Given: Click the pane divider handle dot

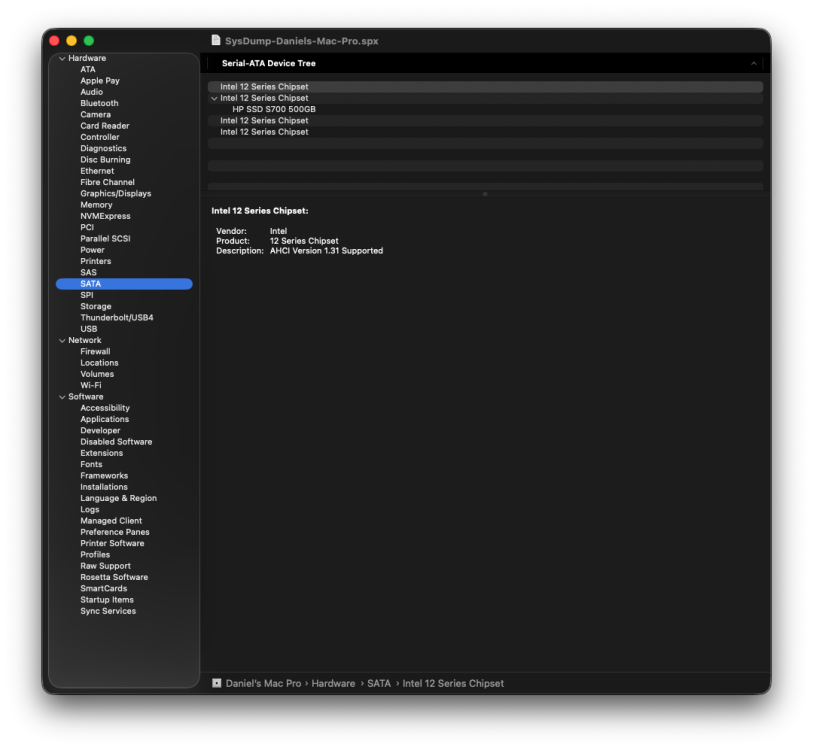Looking at the screenshot, I should click(x=485, y=195).
